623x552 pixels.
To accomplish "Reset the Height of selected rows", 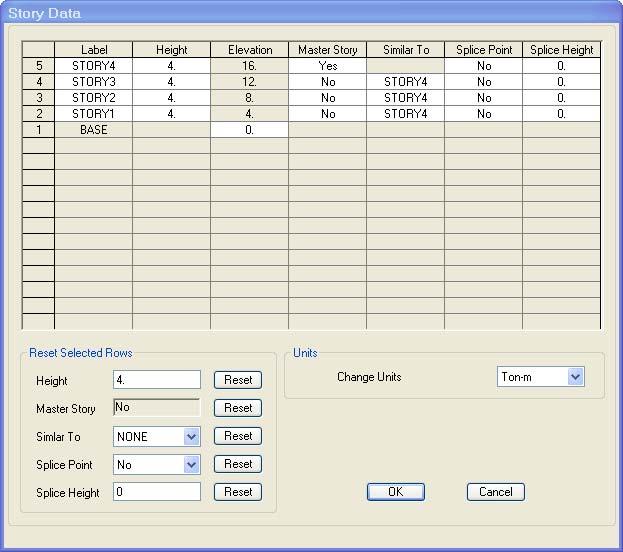I will [238, 380].
